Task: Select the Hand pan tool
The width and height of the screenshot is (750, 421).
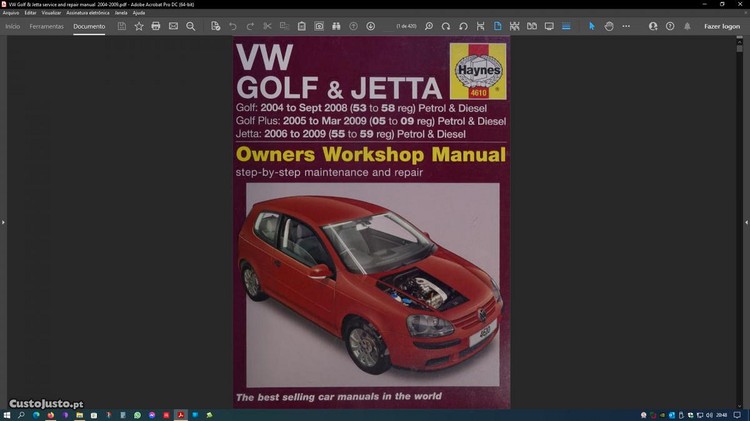Action: [x=609, y=26]
